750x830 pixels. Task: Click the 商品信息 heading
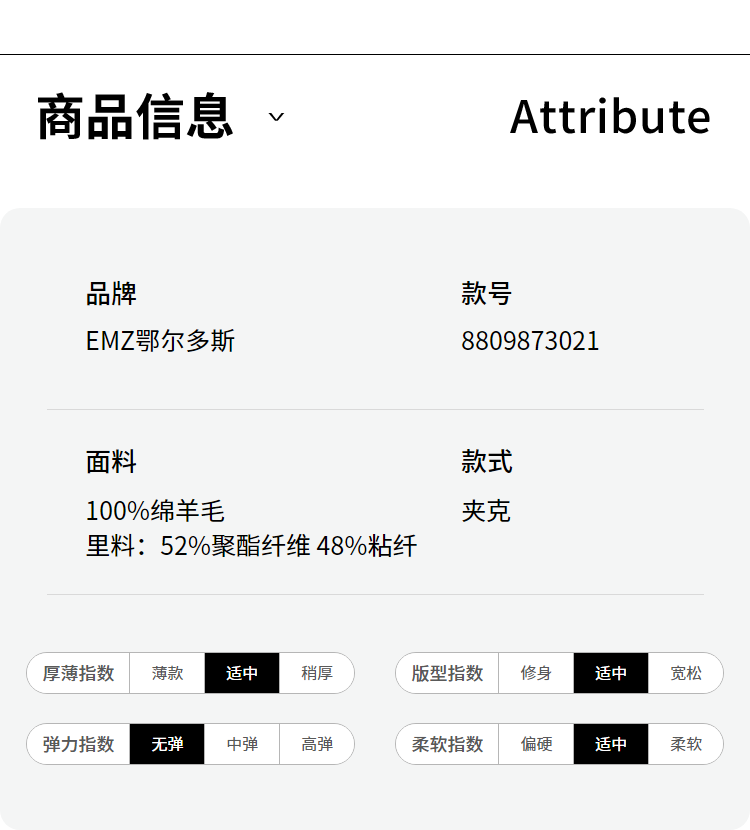135,117
